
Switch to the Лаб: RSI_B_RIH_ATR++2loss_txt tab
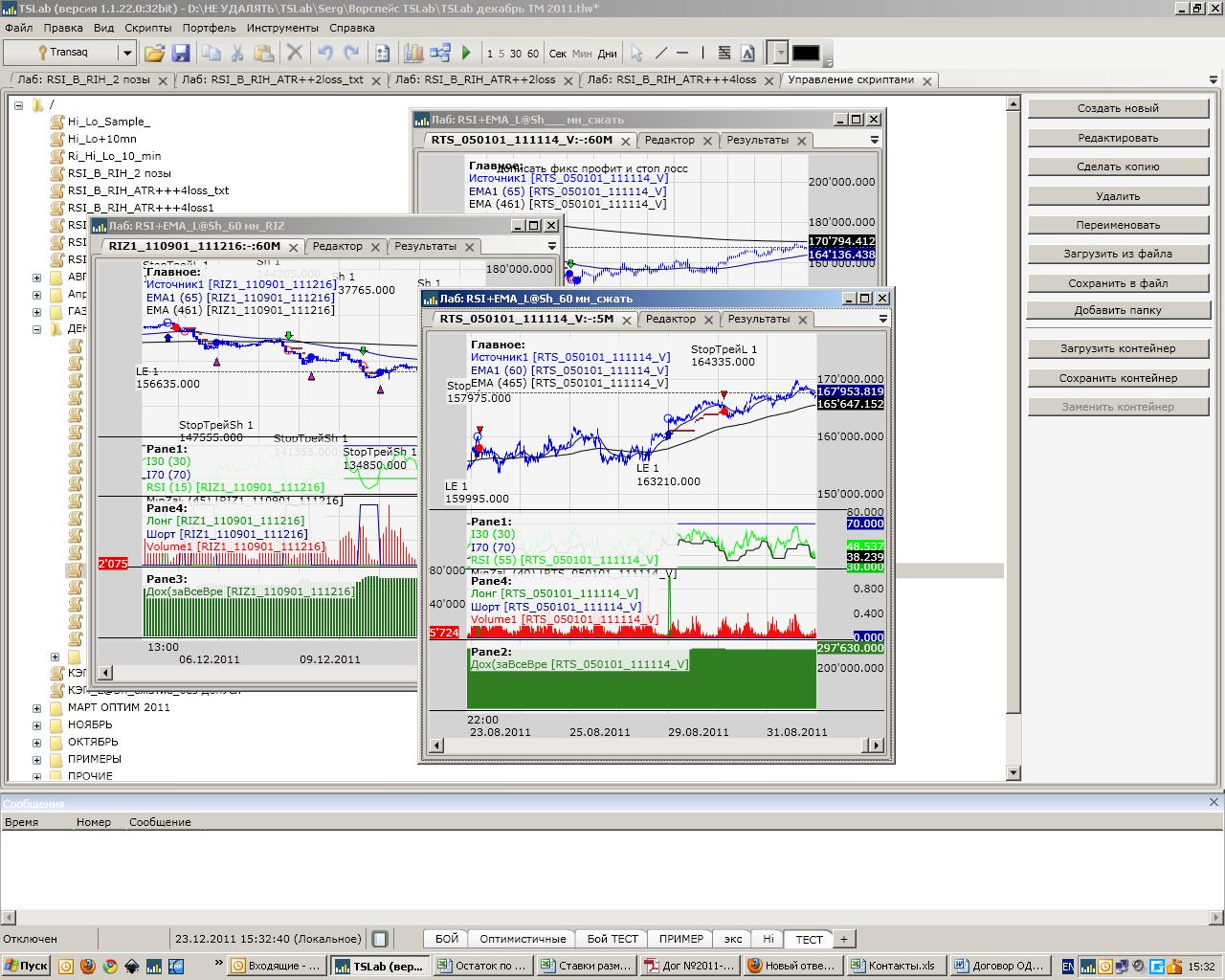273,80
